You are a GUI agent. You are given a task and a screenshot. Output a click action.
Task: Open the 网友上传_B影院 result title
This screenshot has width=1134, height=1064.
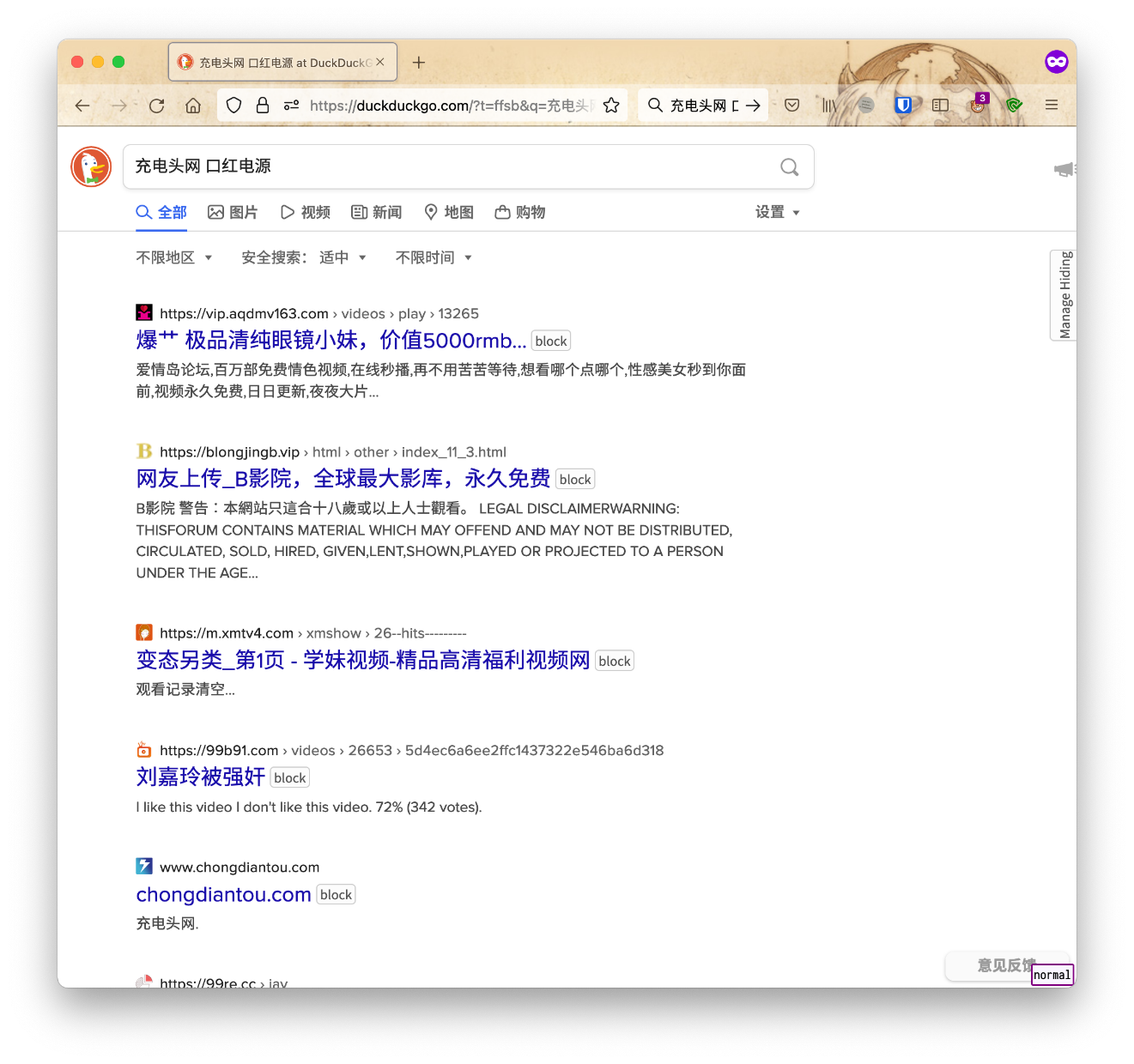343,479
